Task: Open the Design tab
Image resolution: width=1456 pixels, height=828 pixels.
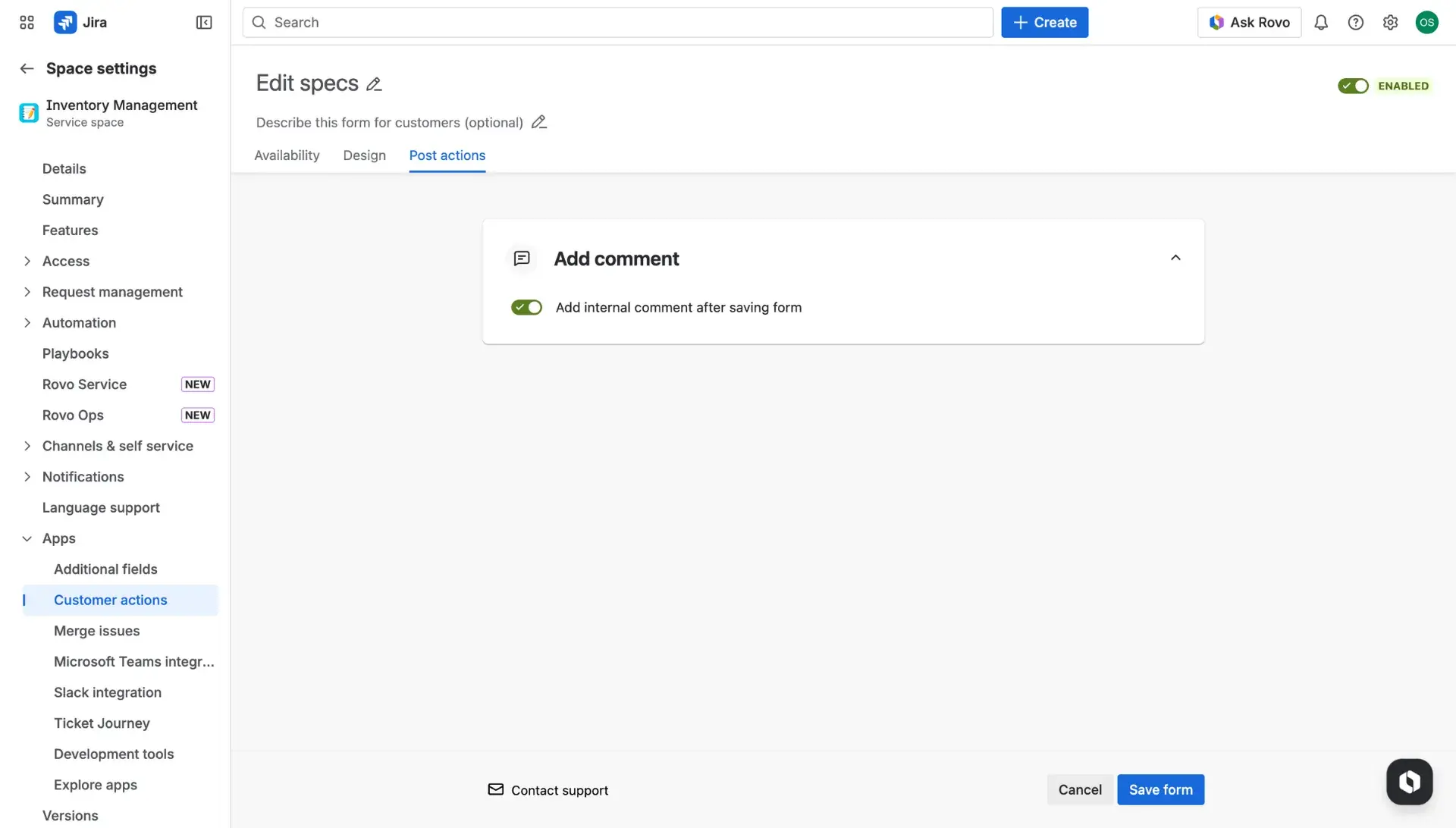Action: [364, 155]
